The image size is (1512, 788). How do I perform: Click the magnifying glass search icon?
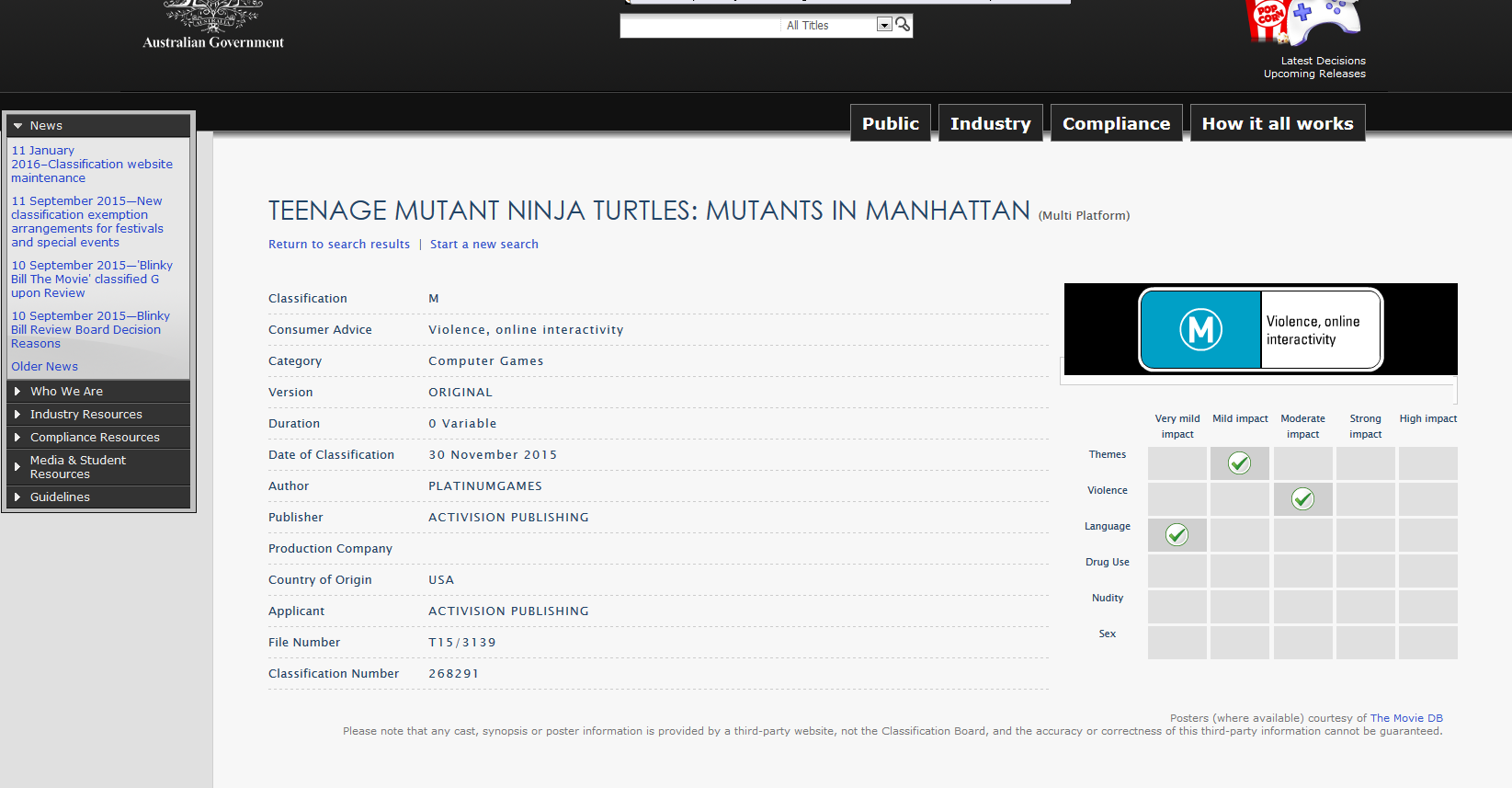[x=903, y=25]
